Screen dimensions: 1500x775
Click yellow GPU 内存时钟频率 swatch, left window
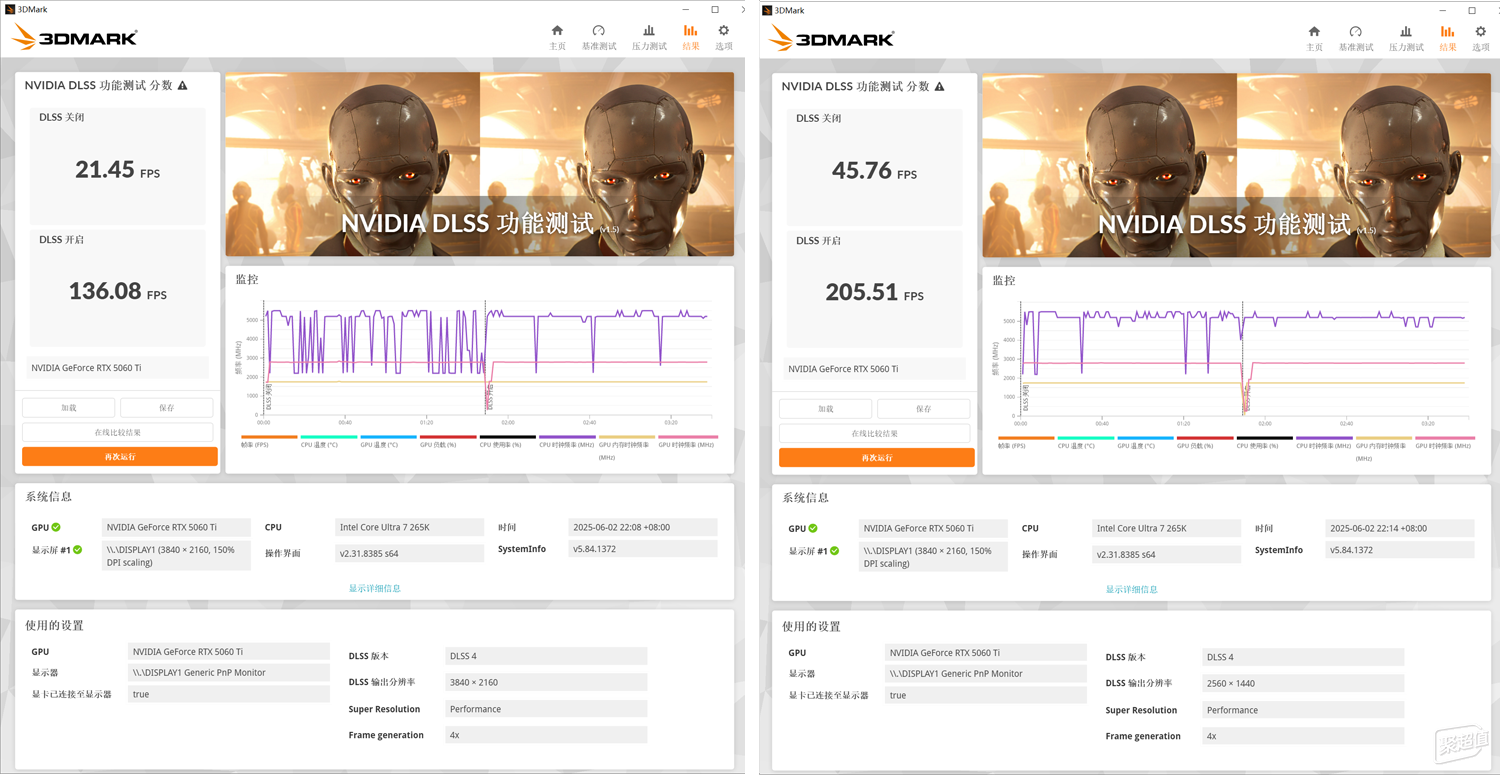627,437
